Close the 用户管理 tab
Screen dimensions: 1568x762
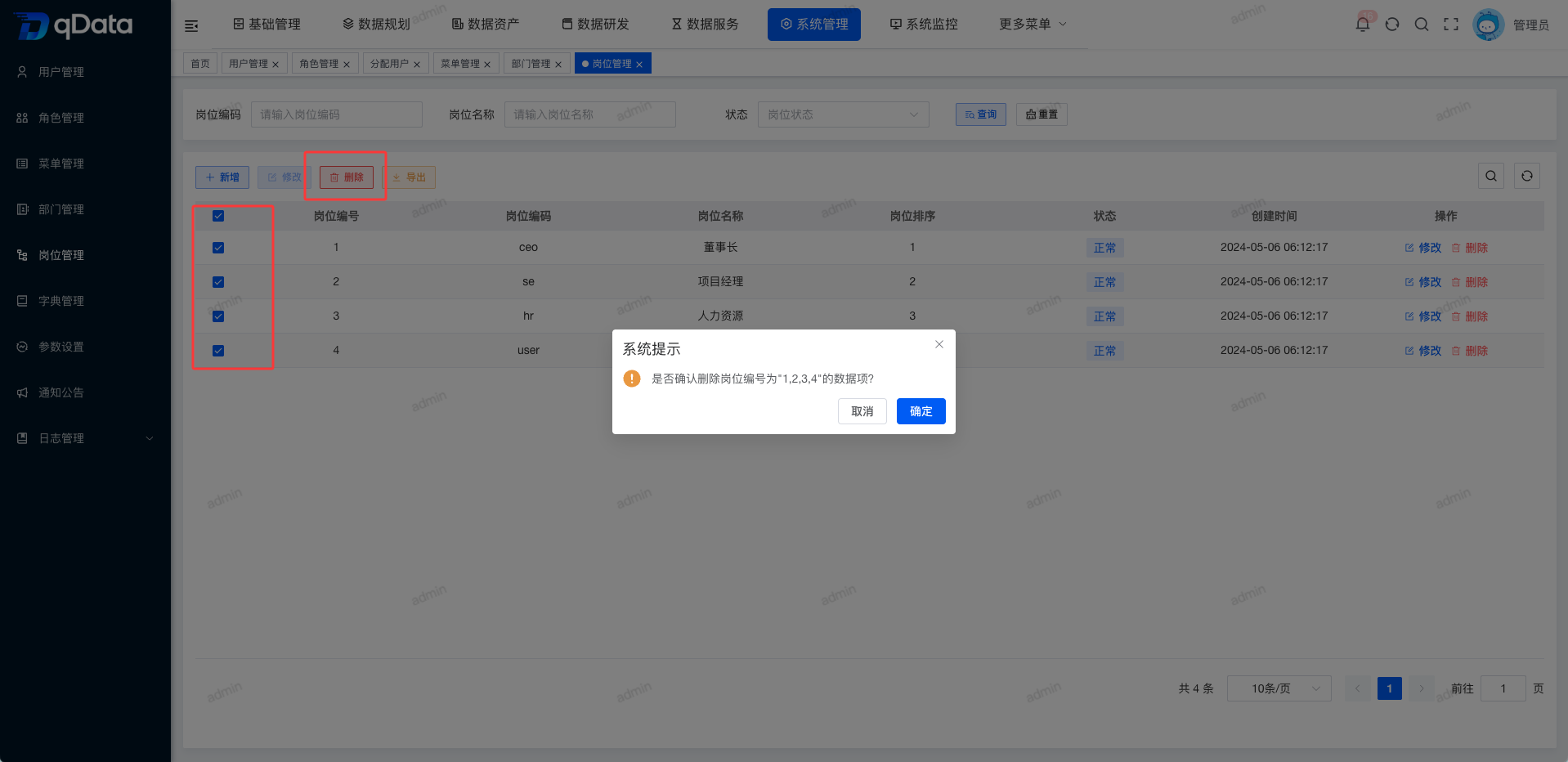coord(276,65)
